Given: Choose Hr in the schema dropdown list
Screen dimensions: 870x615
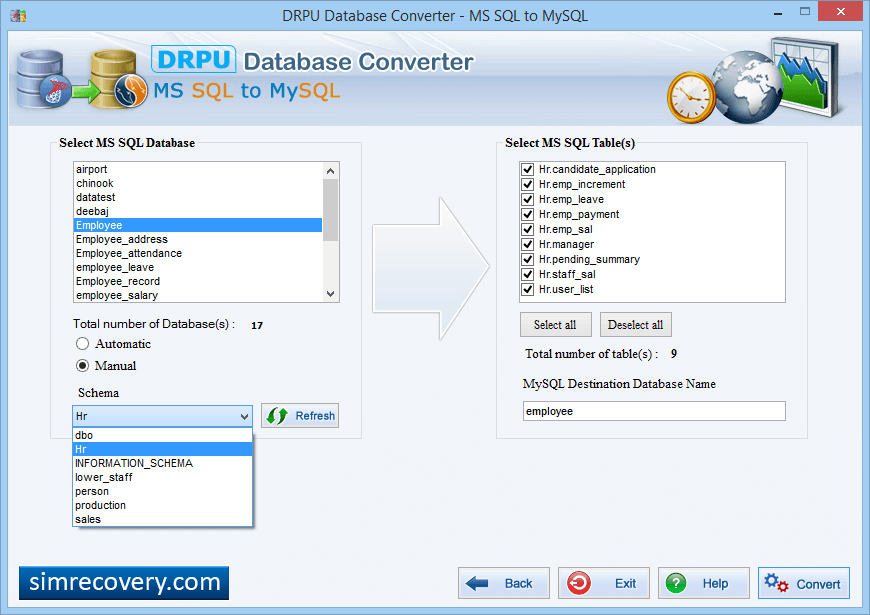Looking at the screenshot, I should 163,449.
